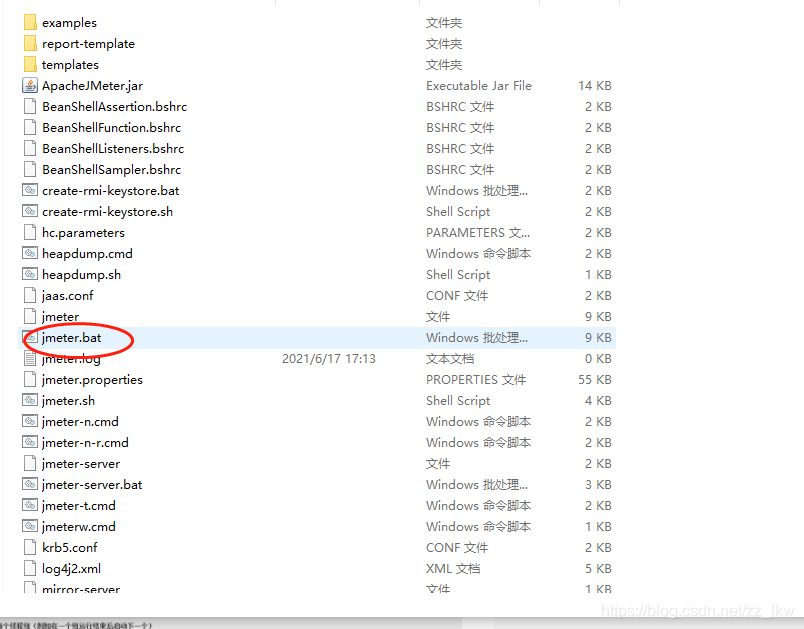Select BeanShellAssertion.bshrc file name
Screen dimensions: 804x629
pyautogui.click(x=114, y=107)
